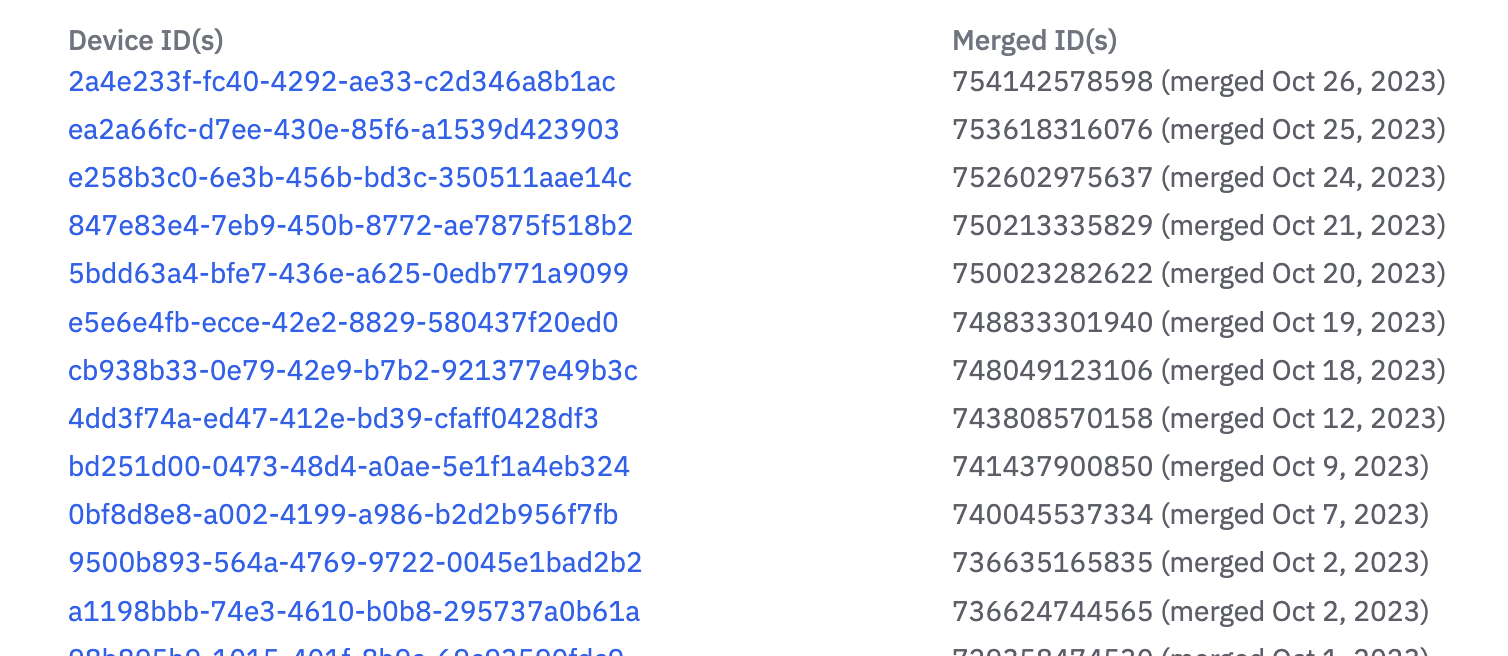
Task: Open device ID a1198bbb-74e3-4610-b0b8-295737a0b61a
Action: tap(354, 611)
